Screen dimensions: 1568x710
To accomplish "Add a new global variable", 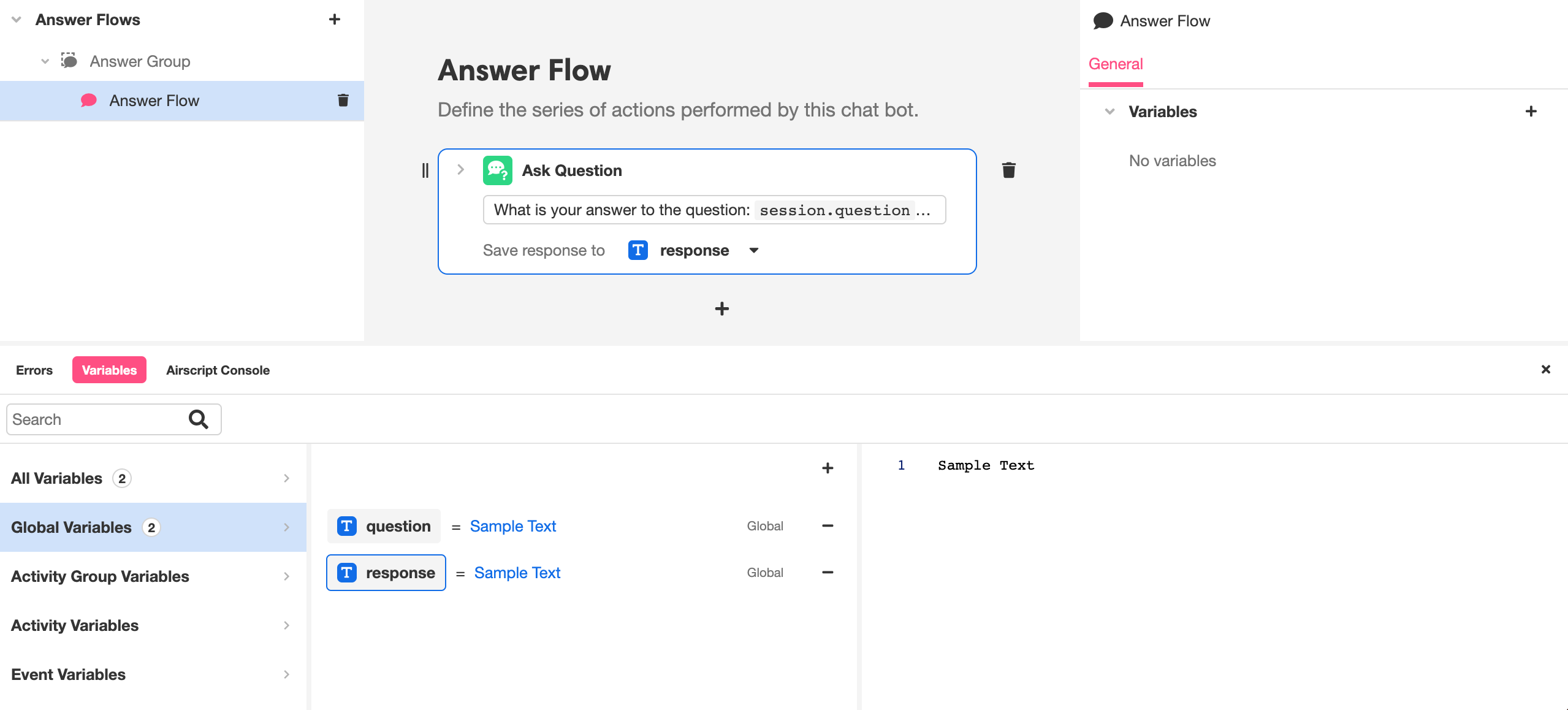I will [x=827, y=468].
